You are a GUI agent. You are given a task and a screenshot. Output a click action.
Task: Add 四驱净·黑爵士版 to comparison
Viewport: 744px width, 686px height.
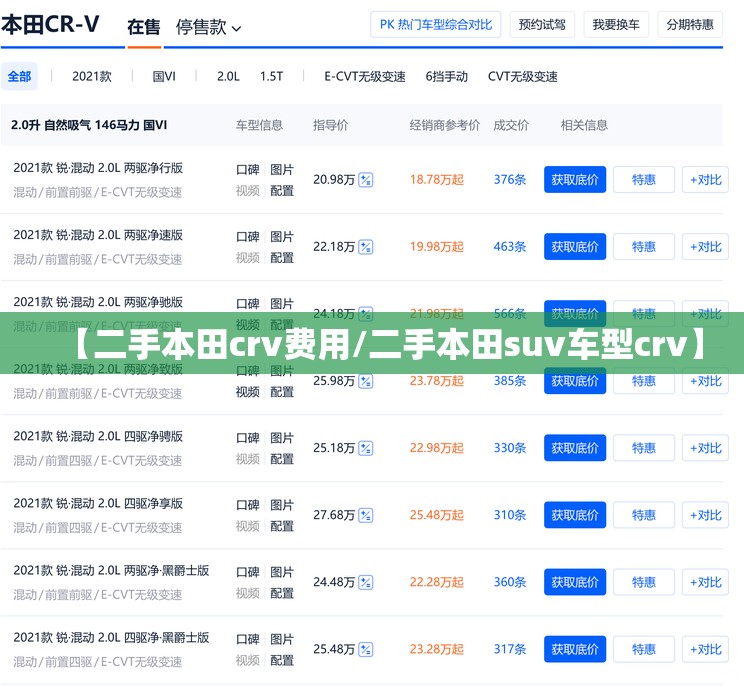706,649
